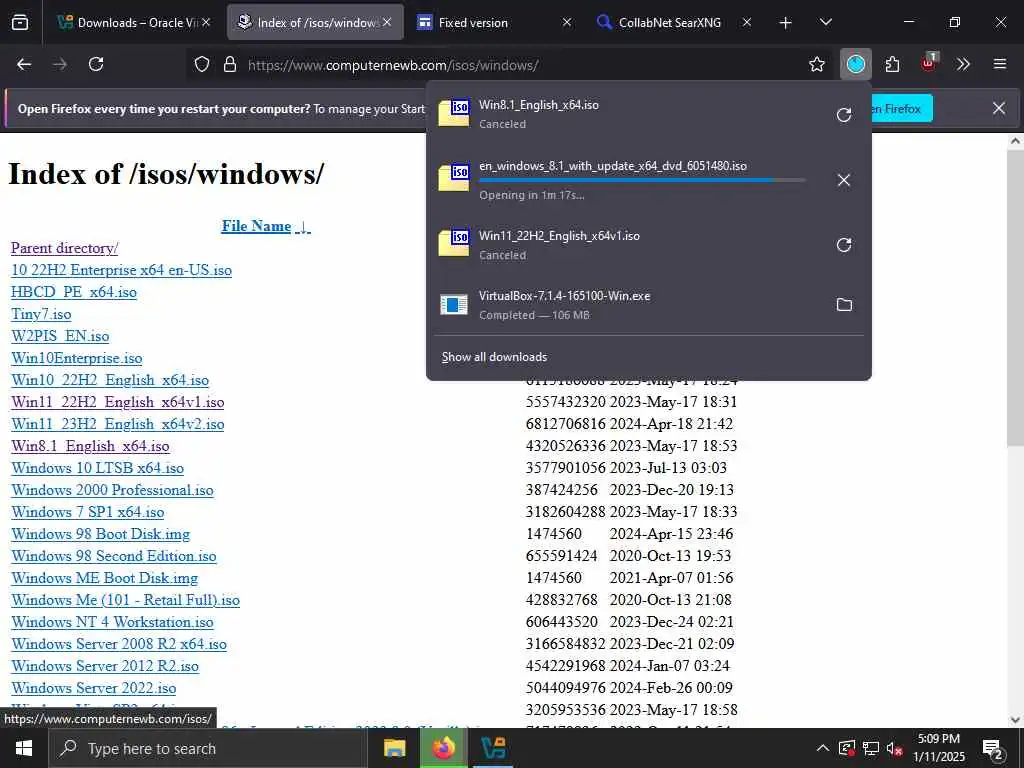Cancel en_windows_8.1 iso download
Viewport: 1024px width, 768px height.
844,180
